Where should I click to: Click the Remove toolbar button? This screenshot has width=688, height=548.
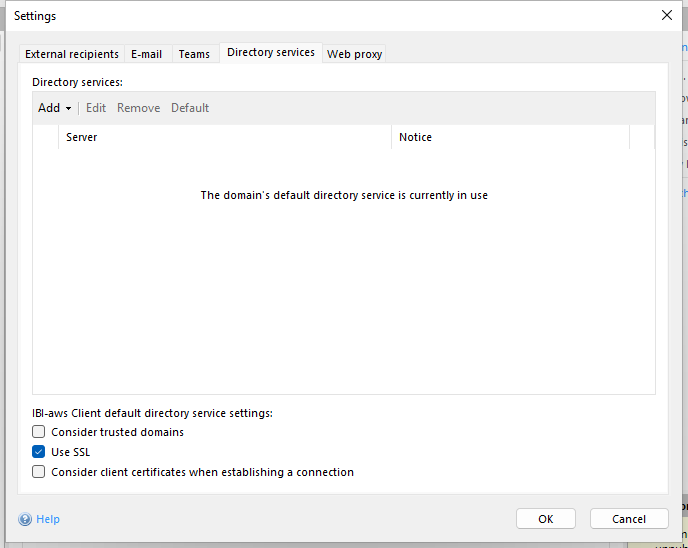(138, 108)
